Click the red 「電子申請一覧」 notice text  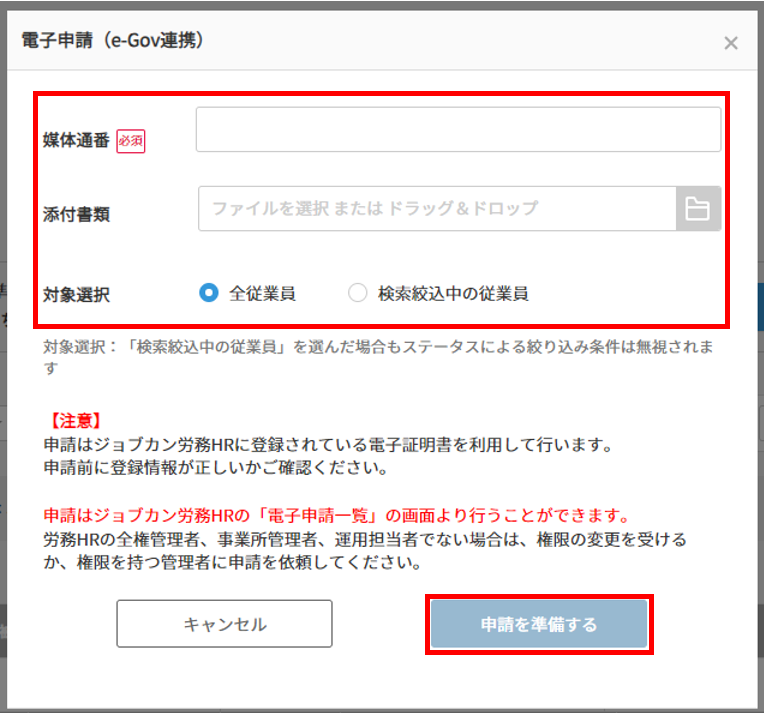click(x=336, y=517)
